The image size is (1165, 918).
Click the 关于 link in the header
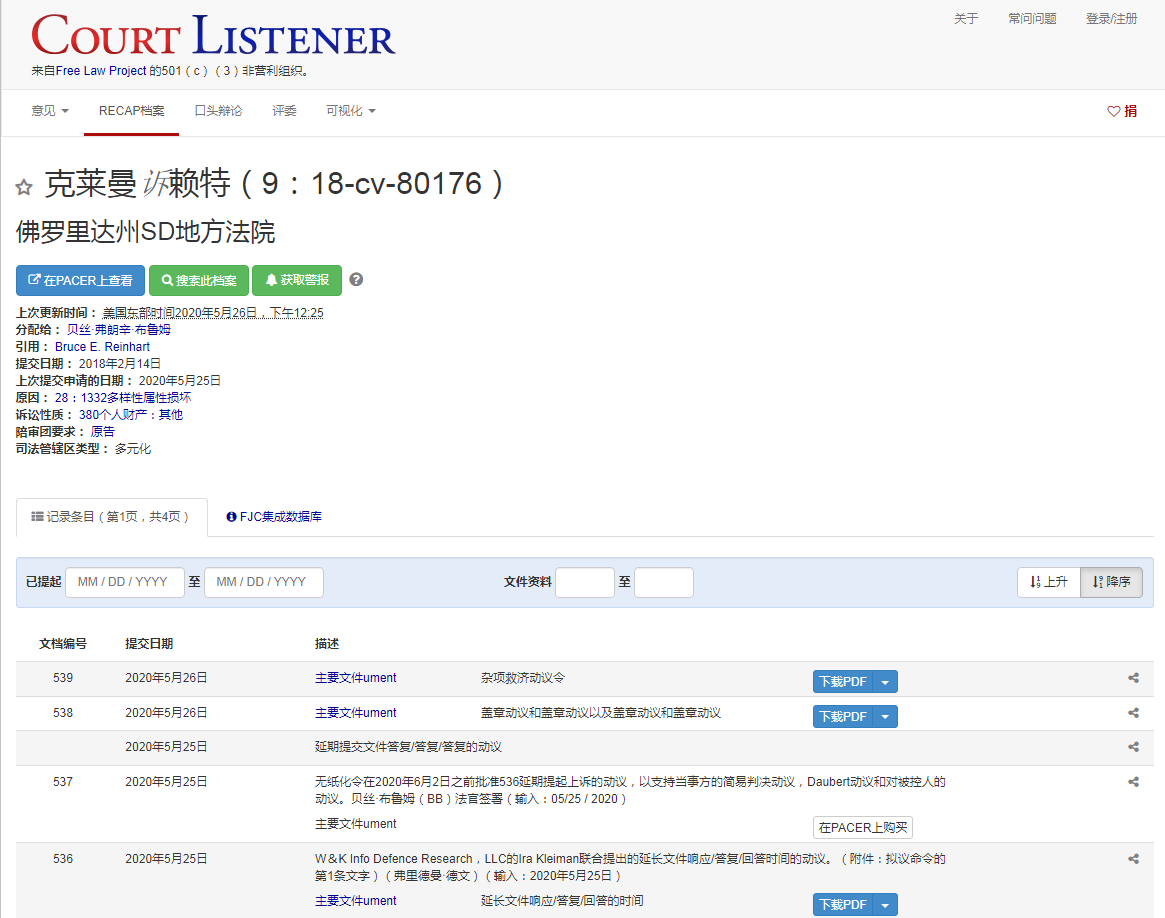(966, 19)
